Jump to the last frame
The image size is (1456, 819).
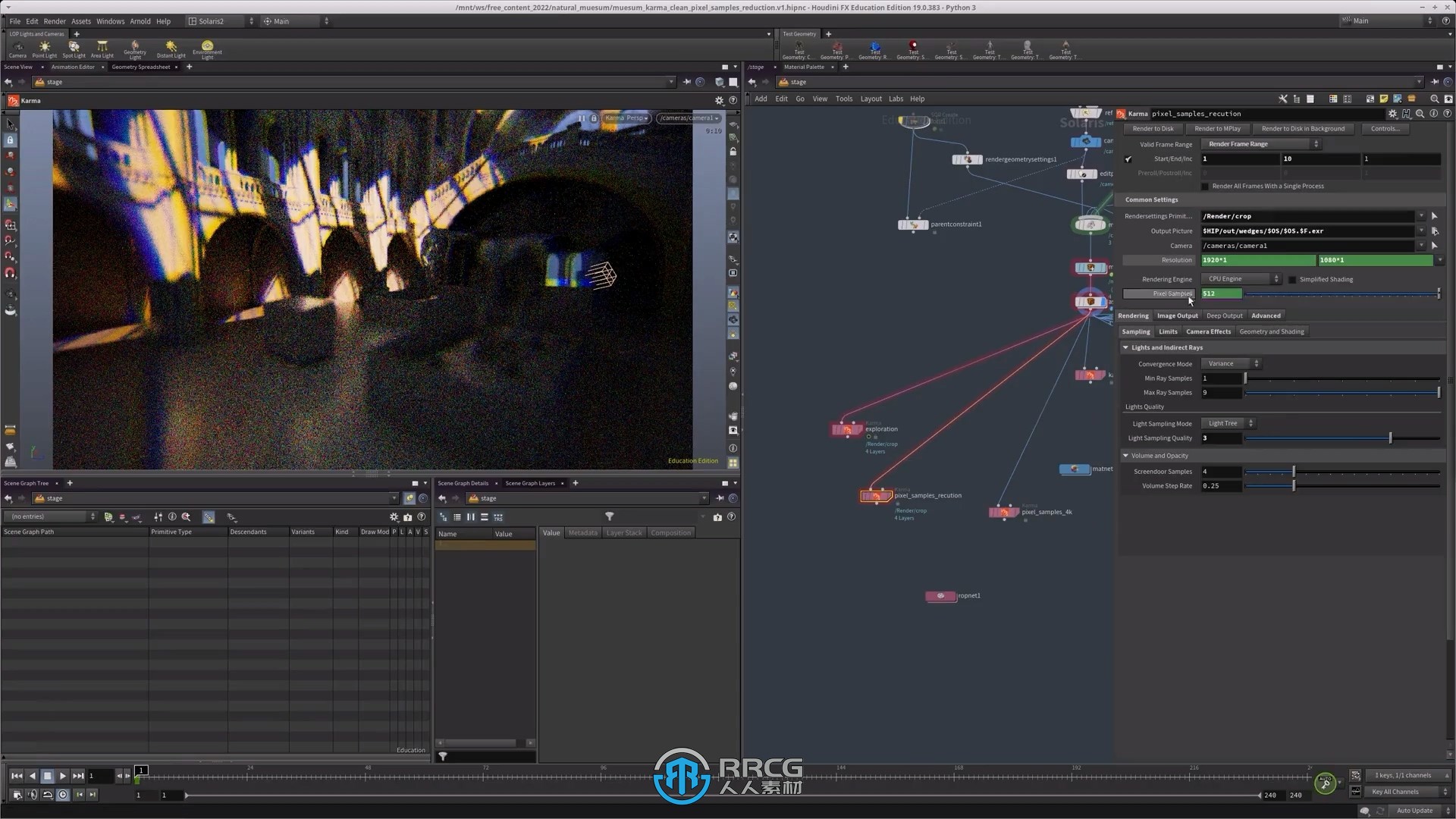coord(78,776)
